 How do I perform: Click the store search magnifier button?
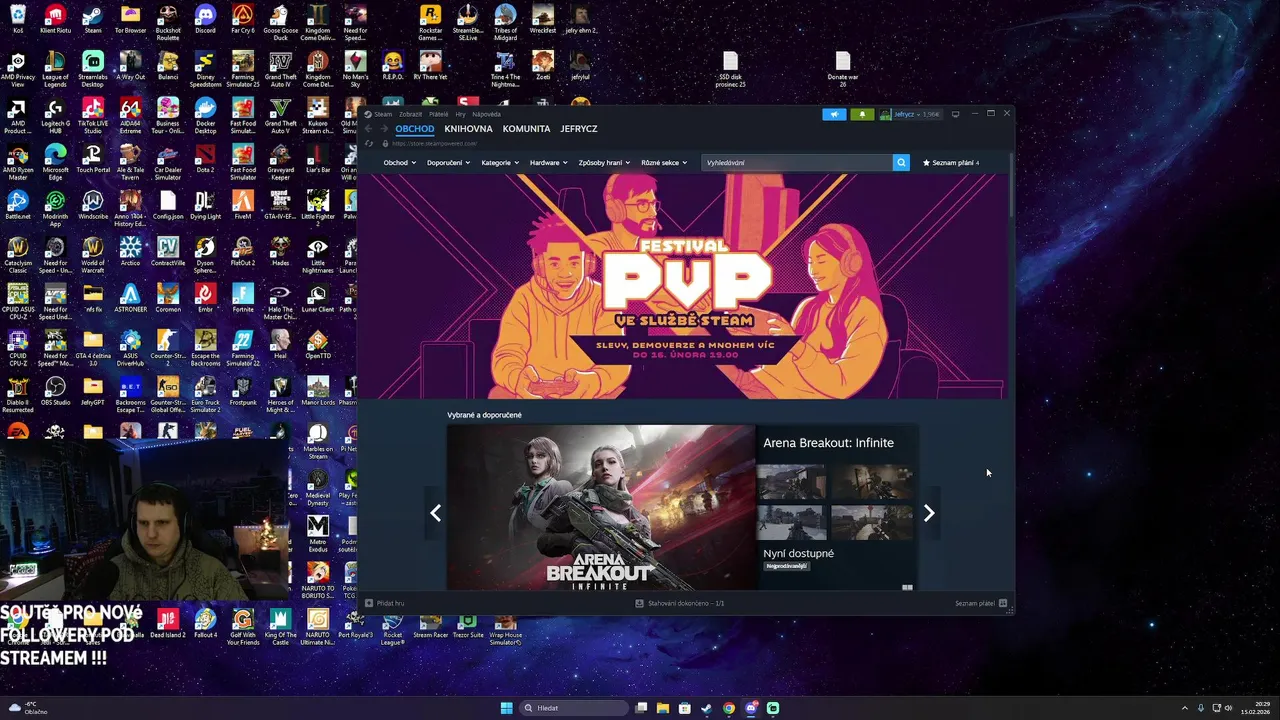(901, 162)
